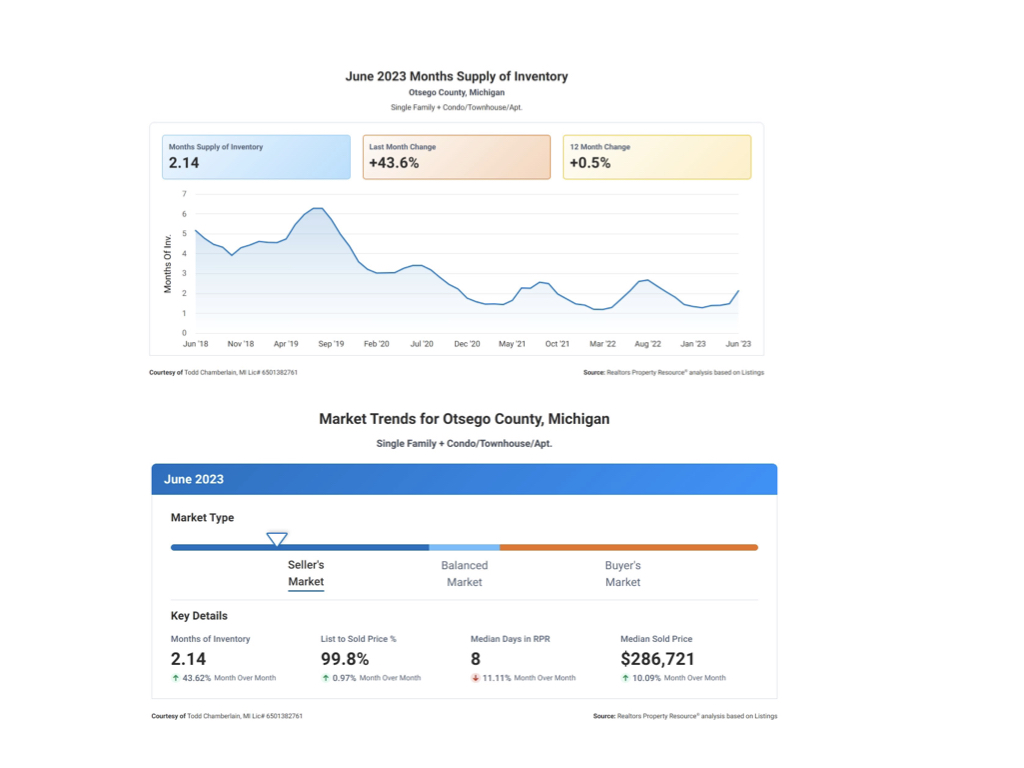The height and width of the screenshot is (768, 1024).
Task: Click the June 2023 blue header bar
Action: (464, 479)
